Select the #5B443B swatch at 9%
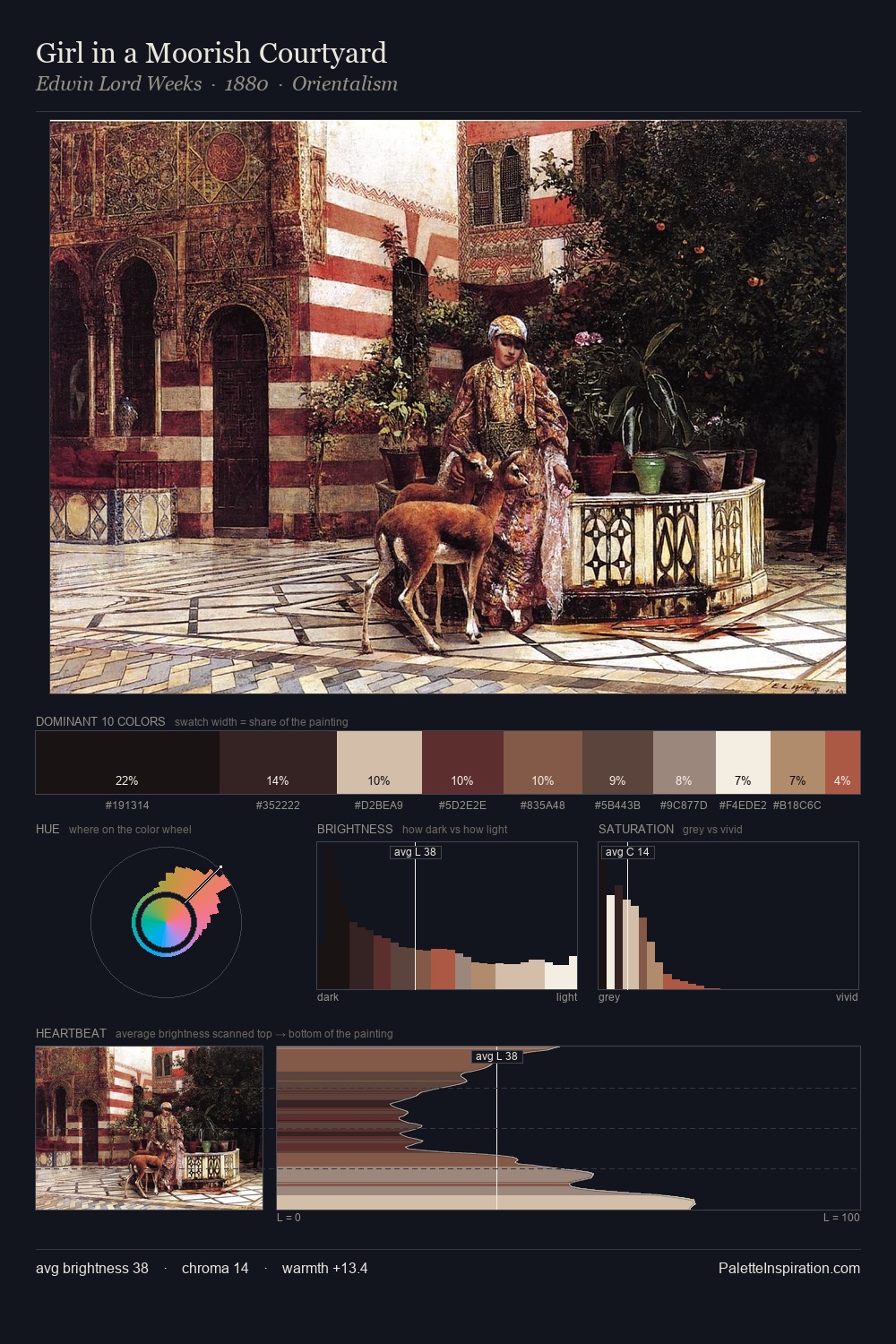Image resolution: width=896 pixels, height=1344 pixels. 617,762
